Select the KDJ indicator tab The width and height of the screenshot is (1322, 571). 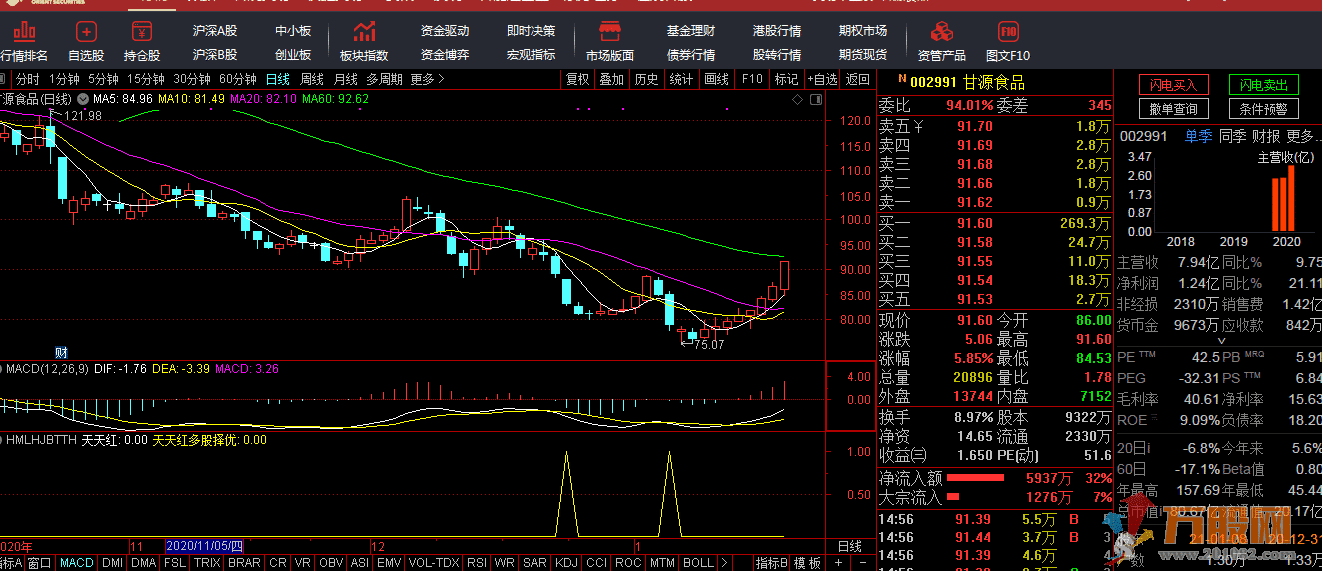coord(566,563)
